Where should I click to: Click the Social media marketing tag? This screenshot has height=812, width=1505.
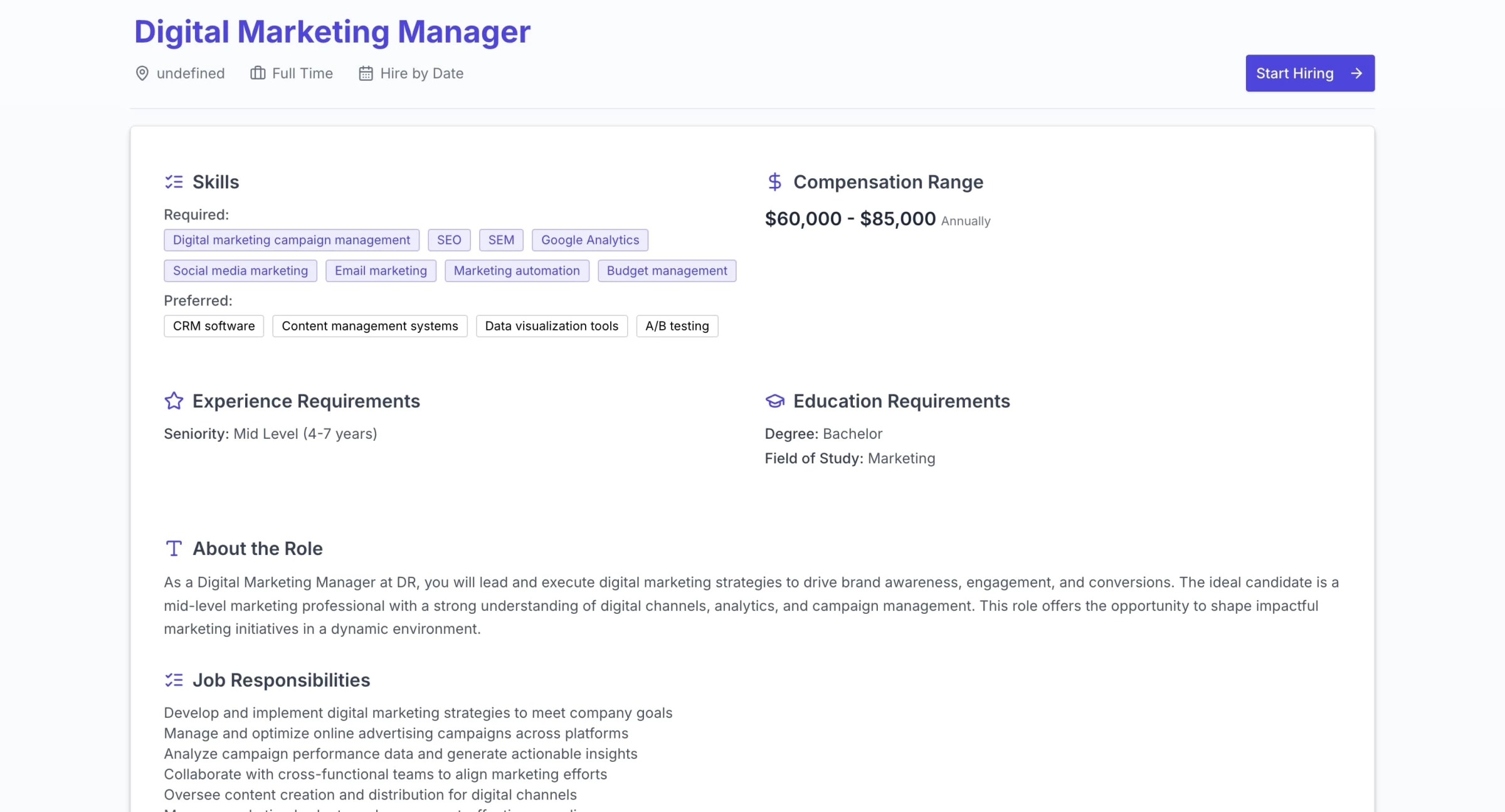[240, 271]
